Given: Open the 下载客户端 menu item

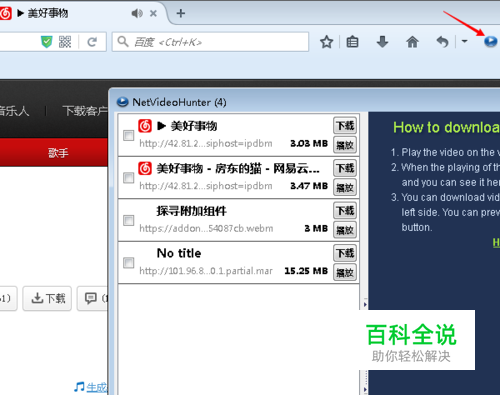Looking at the screenshot, I should click(85, 111).
